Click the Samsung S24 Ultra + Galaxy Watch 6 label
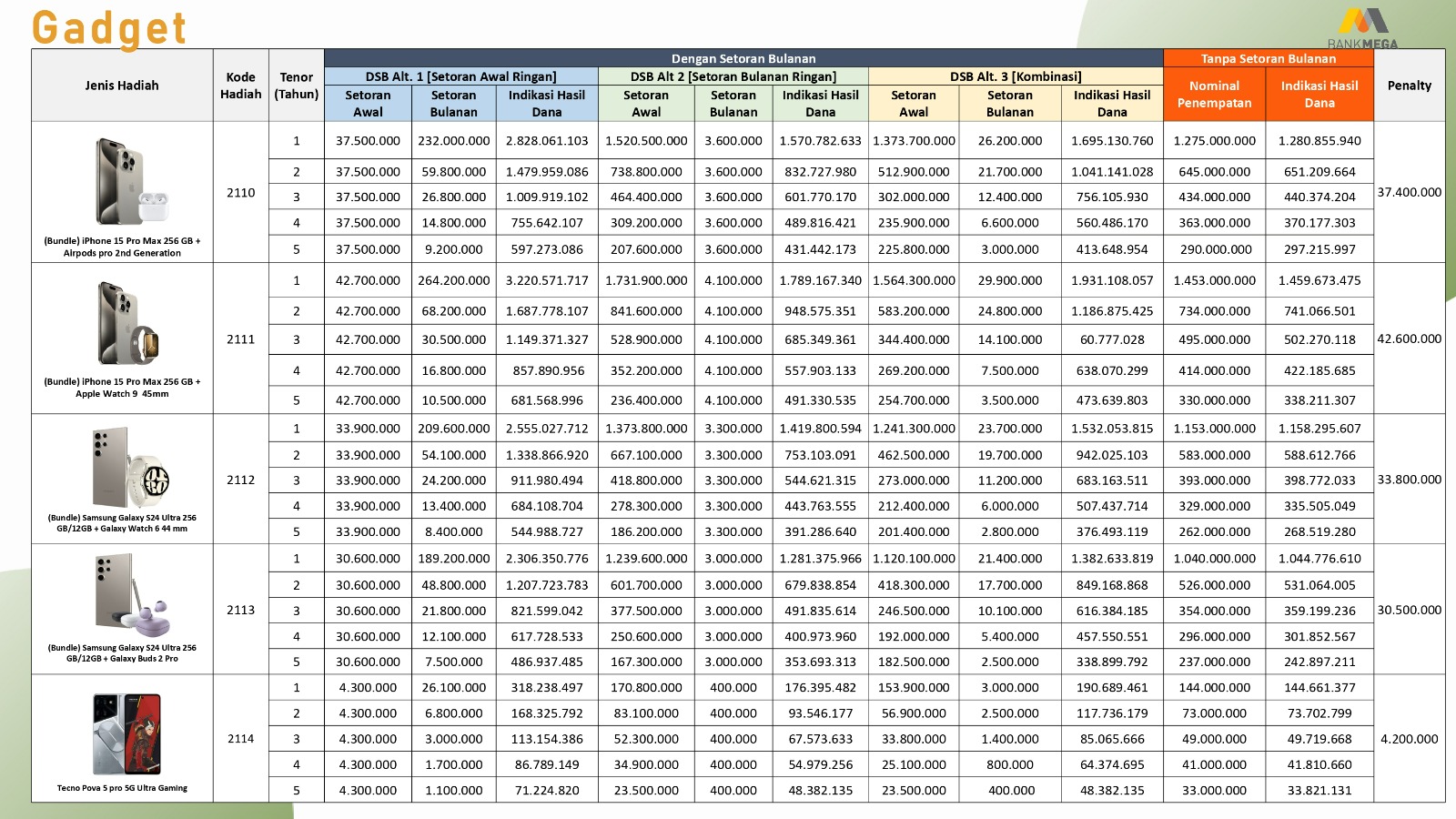The image size is (1456, 819). (x=122, y=522)
